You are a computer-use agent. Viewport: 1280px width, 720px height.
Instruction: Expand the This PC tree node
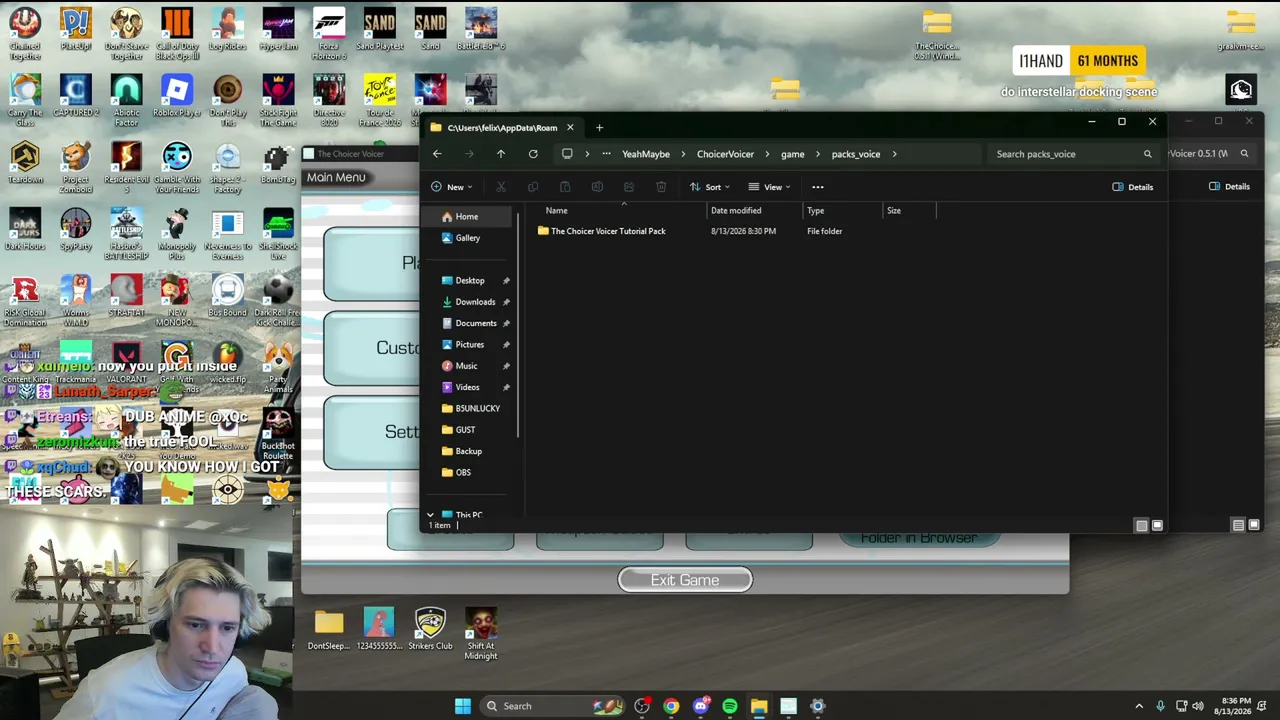point(430,515)
